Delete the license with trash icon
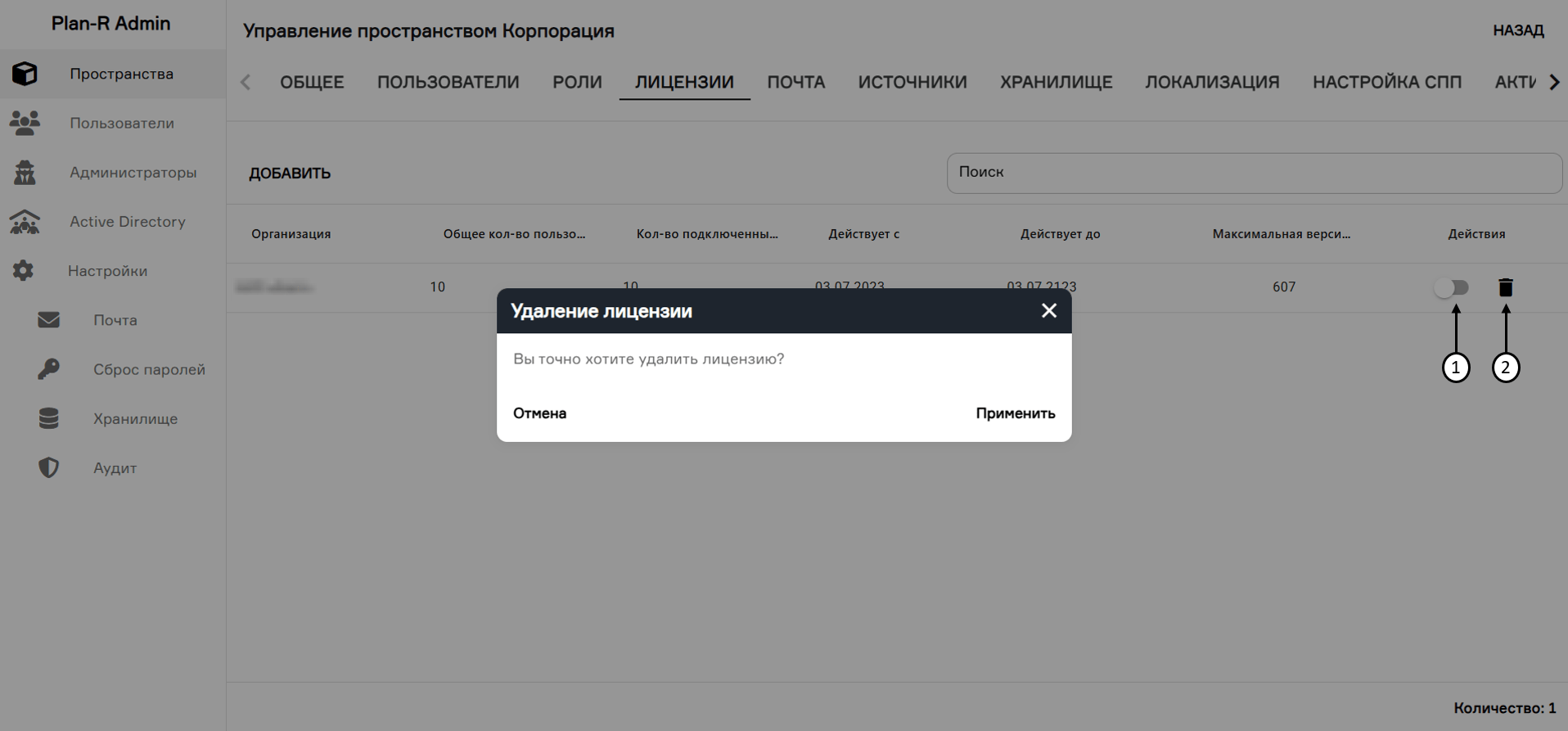Viewport: 1568px width, 731px height. (1505, 287)
